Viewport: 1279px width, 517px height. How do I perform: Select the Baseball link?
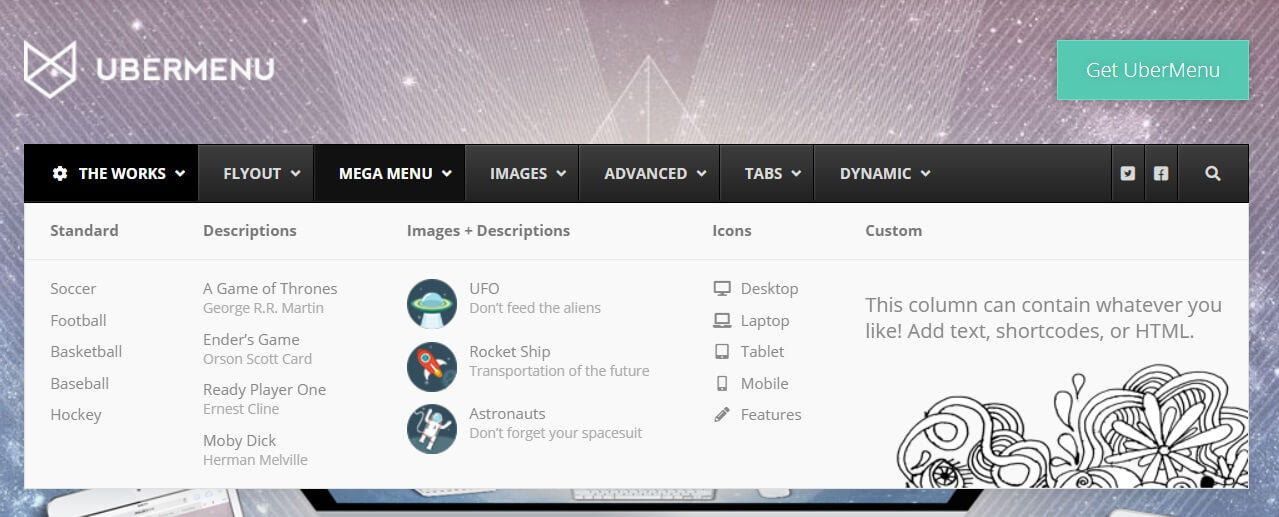coord(79,383)
